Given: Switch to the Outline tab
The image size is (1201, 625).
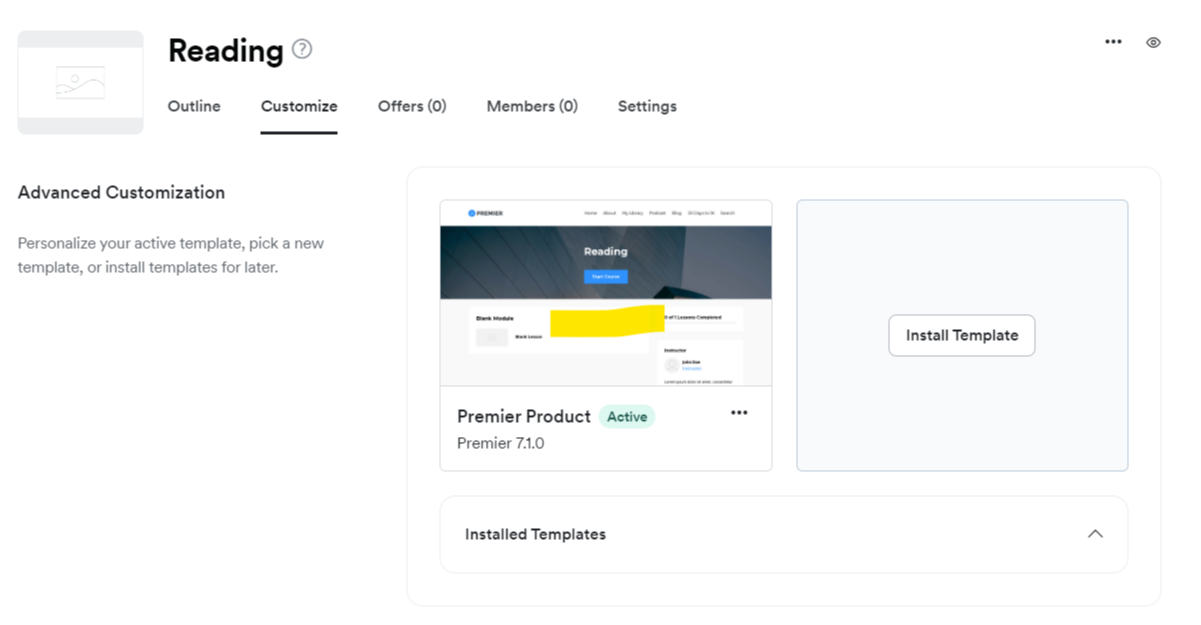Looking at the screenshot, I should [194, 106].
